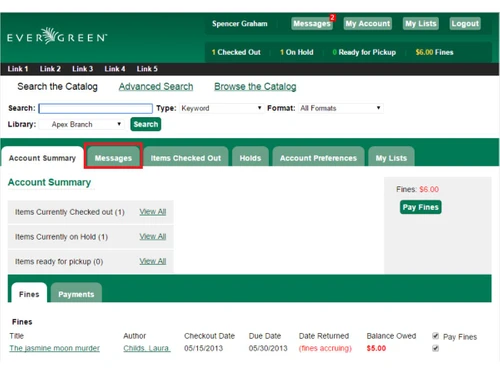
Task: Switch to the Payments sub-tab
Action: tap(76, 293)
